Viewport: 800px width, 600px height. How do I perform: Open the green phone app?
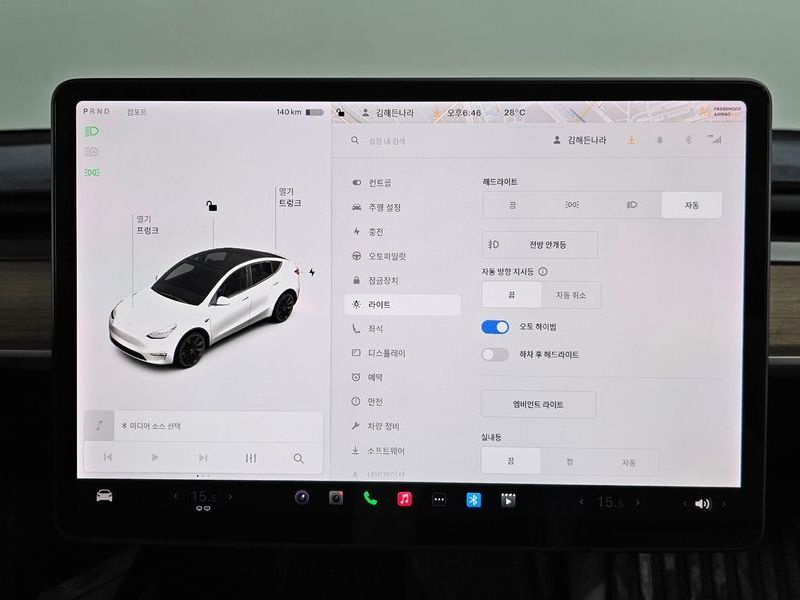(x=370, y=498)
